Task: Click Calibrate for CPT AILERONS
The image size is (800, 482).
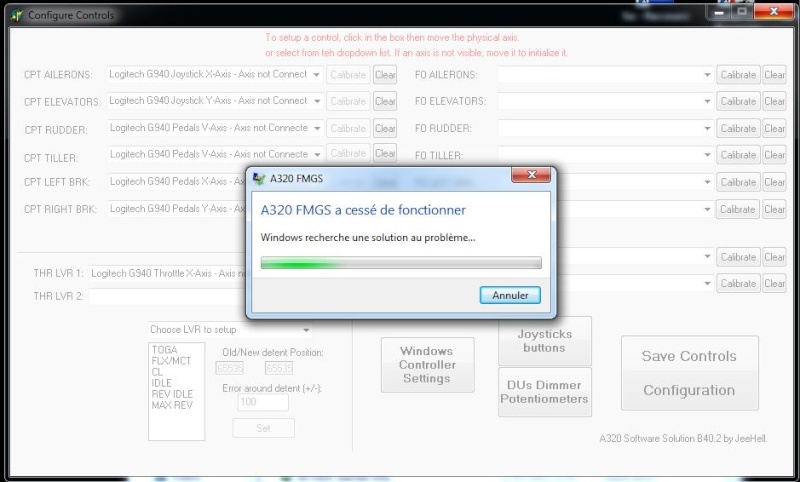Action: (x=348, y=74)
